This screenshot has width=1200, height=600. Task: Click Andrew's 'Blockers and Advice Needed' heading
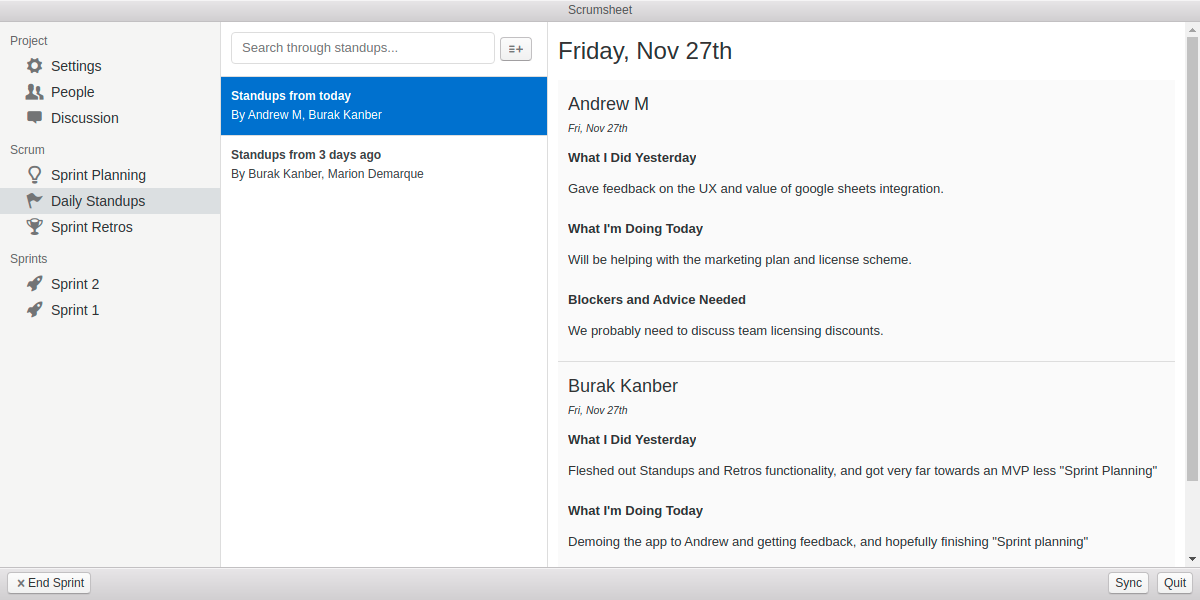click(x=657, y=300)
